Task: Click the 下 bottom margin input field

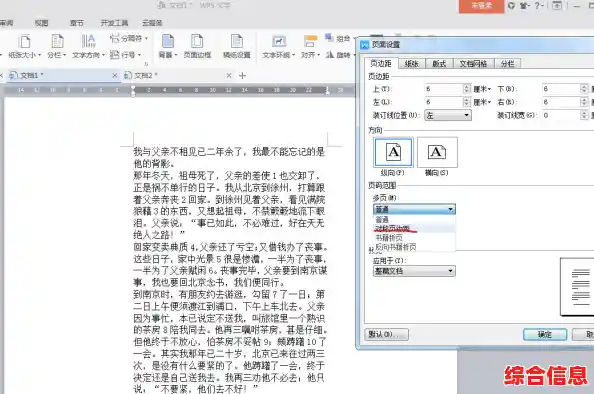Action: 561,89
